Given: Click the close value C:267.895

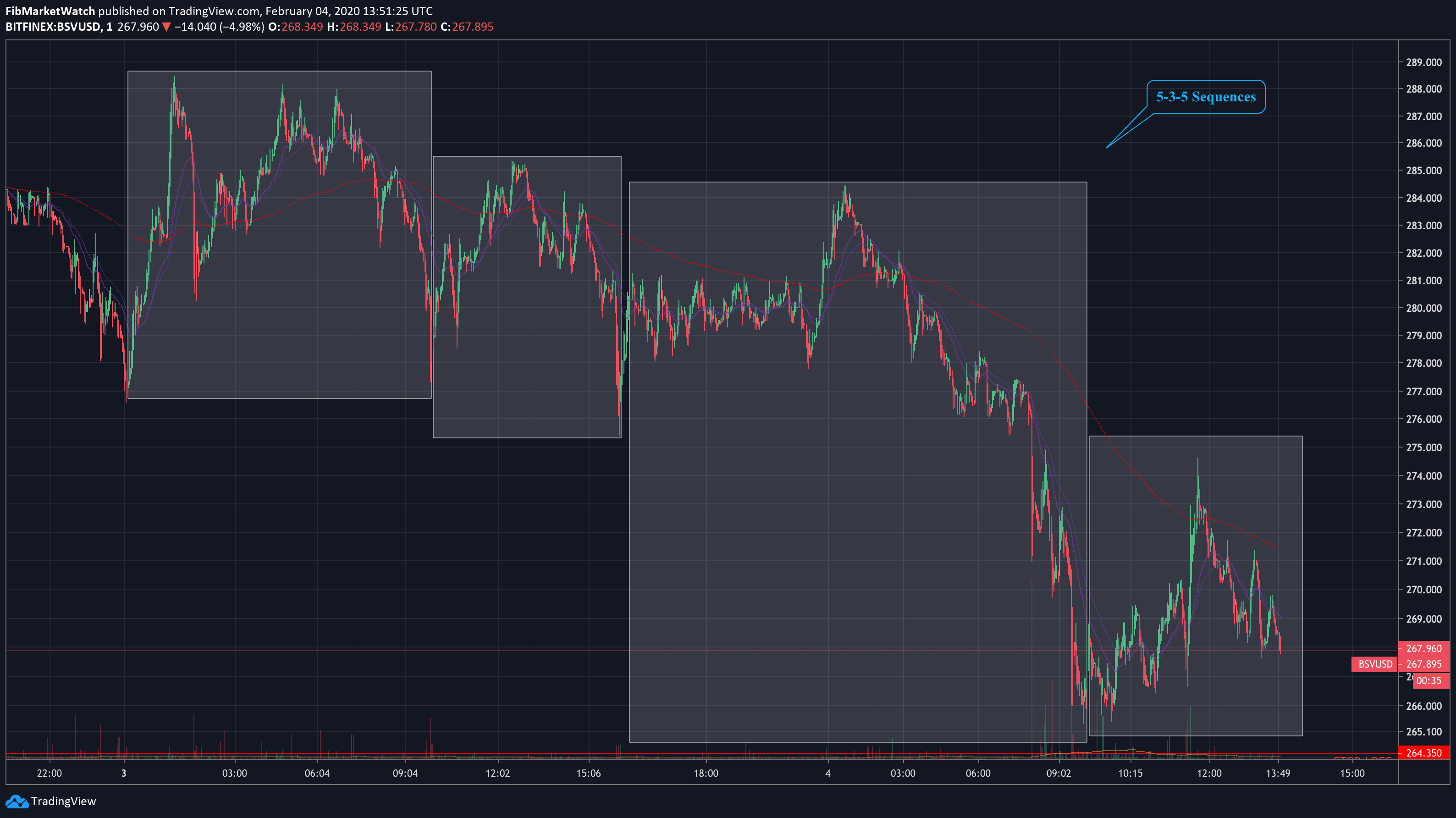Looking at the screenshot, I should coord(467,27).
